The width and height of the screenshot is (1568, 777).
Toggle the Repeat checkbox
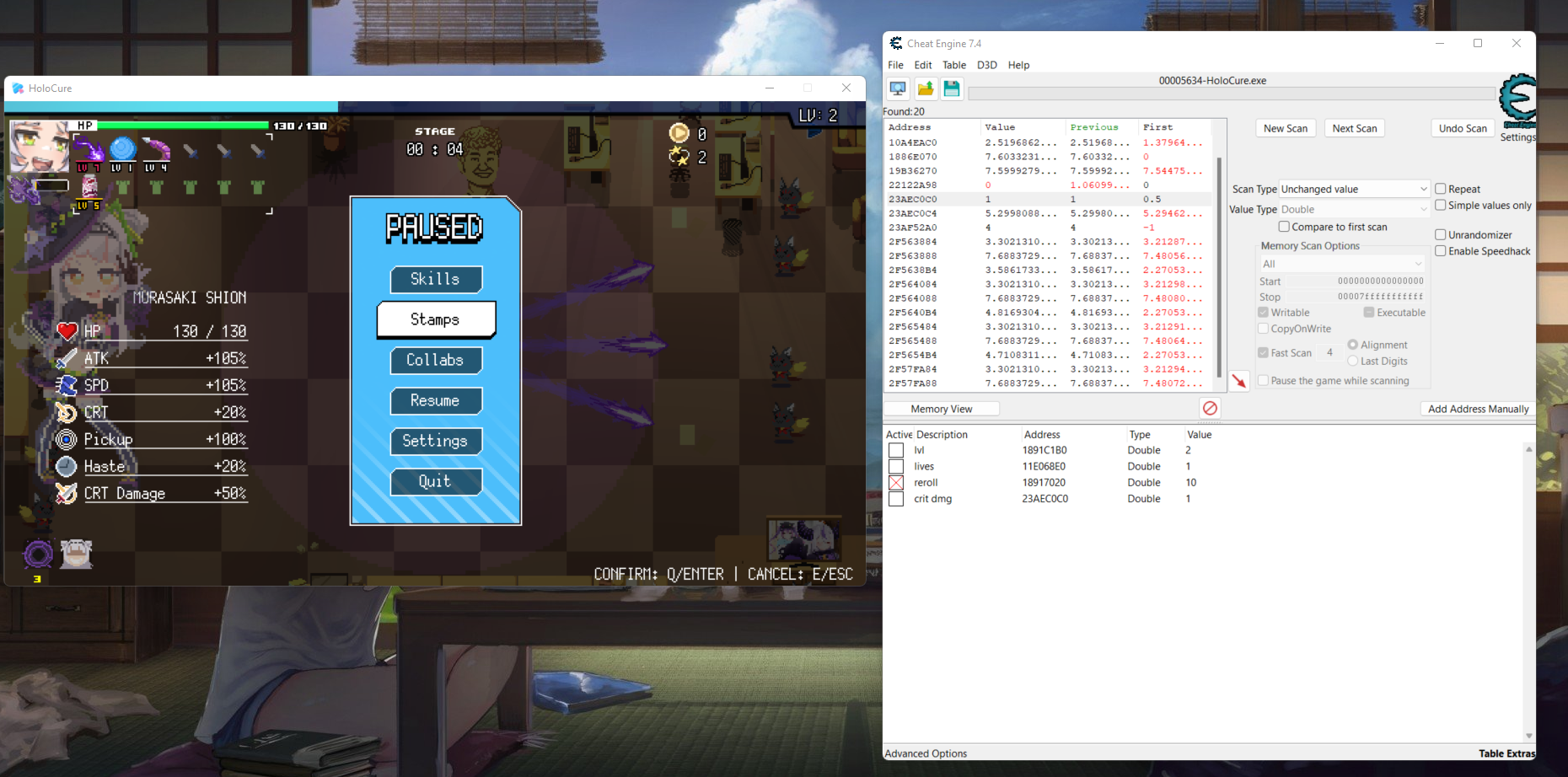point(1441,189)
